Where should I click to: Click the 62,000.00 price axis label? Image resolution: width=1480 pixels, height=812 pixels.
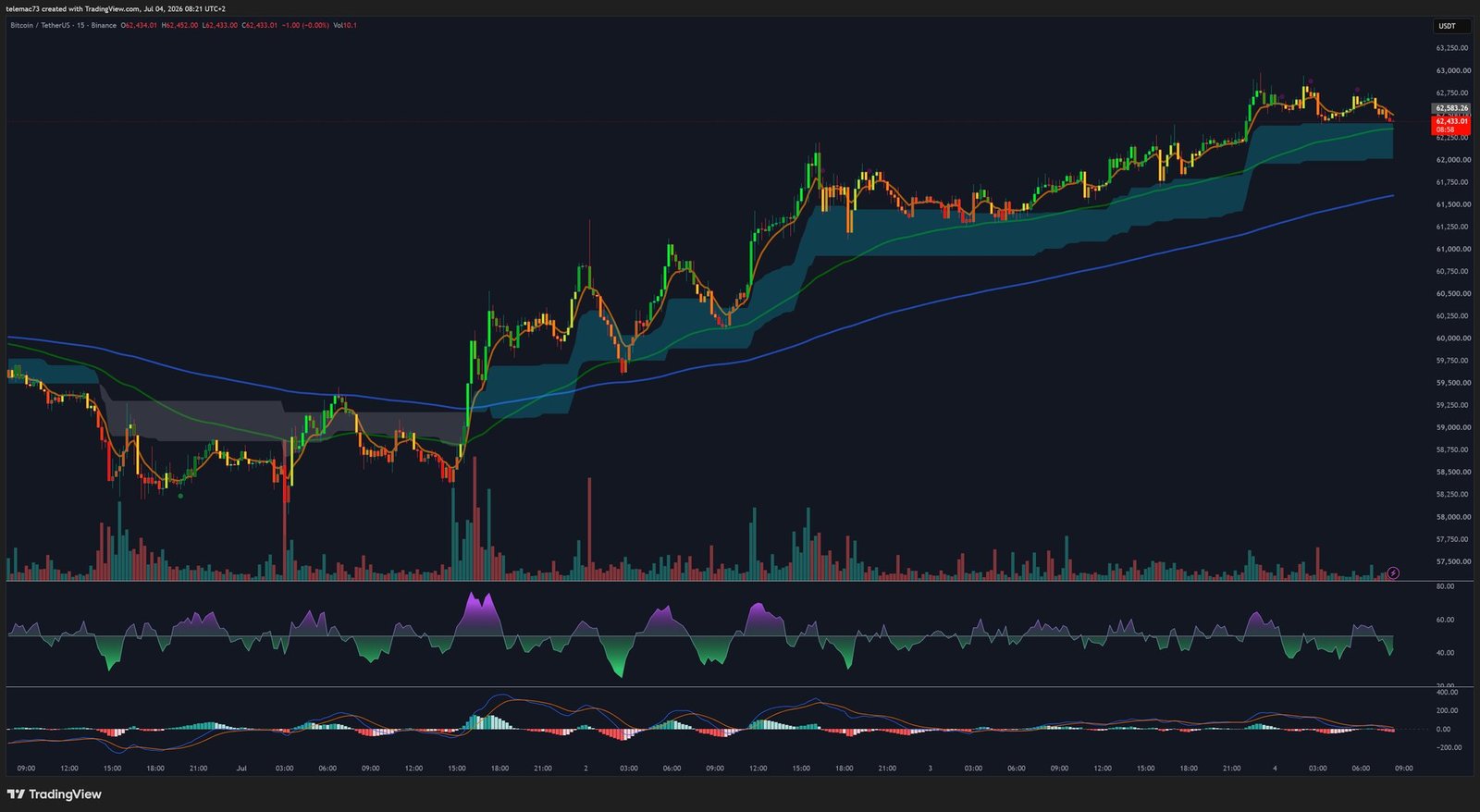(x=1452, y=160)
